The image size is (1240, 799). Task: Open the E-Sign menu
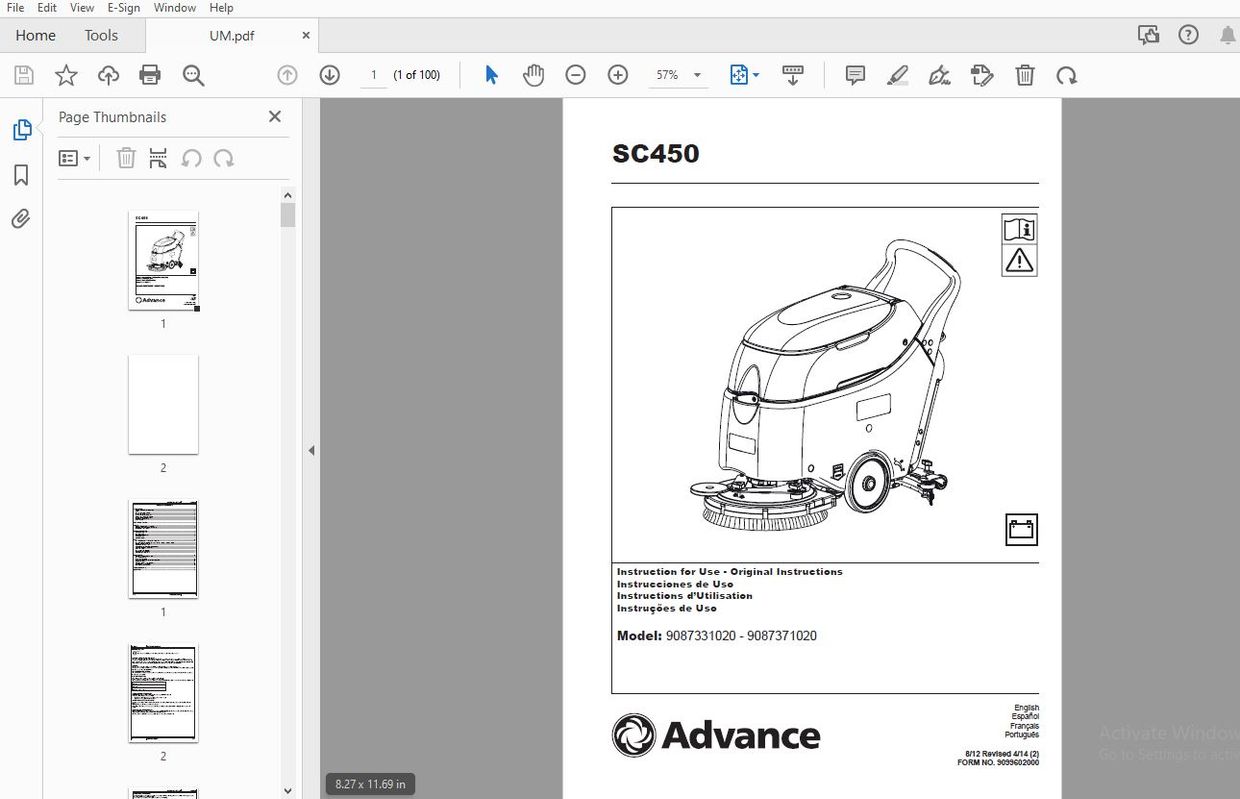point(123,7)
